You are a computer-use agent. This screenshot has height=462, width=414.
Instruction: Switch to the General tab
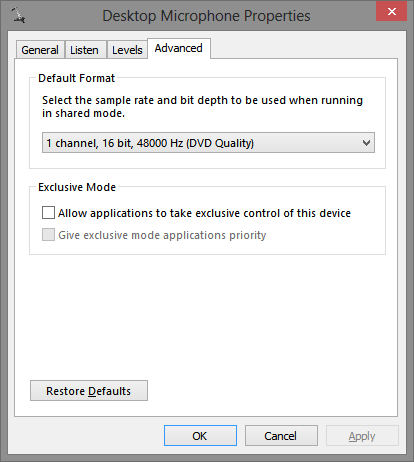(40, 50)
